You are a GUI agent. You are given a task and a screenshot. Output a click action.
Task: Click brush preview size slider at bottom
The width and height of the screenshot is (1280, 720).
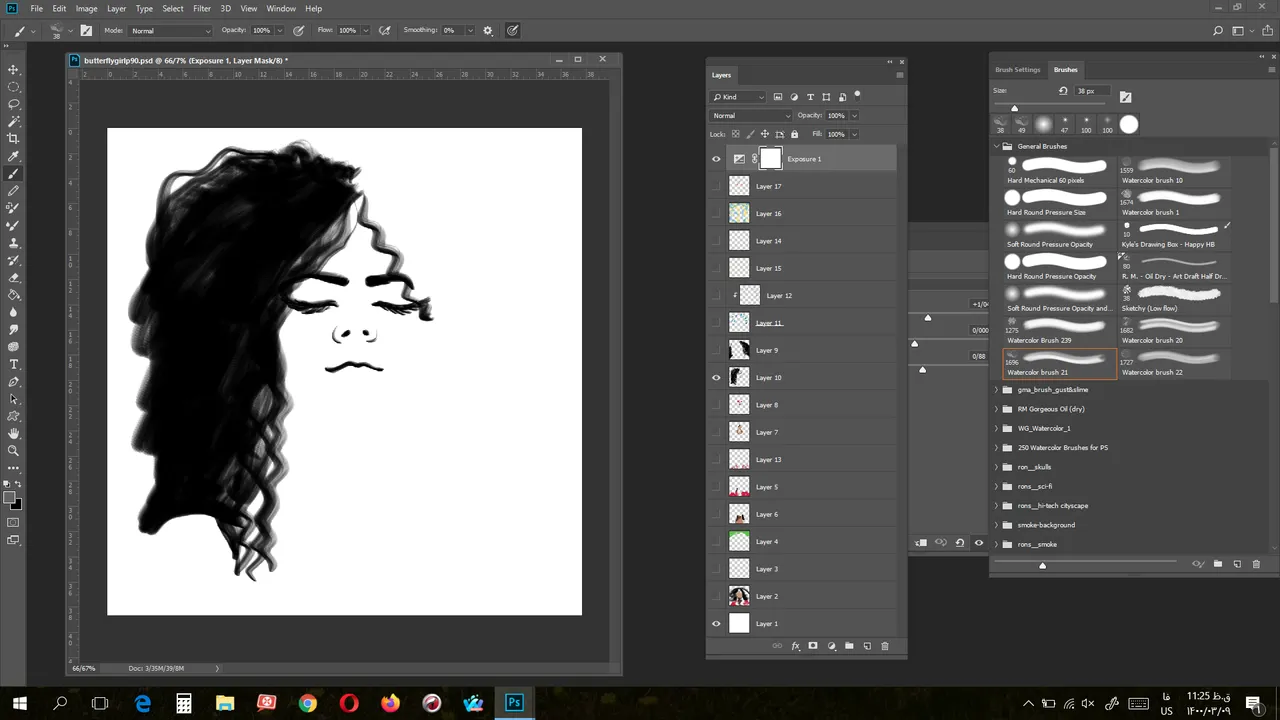click(1042, 565)
